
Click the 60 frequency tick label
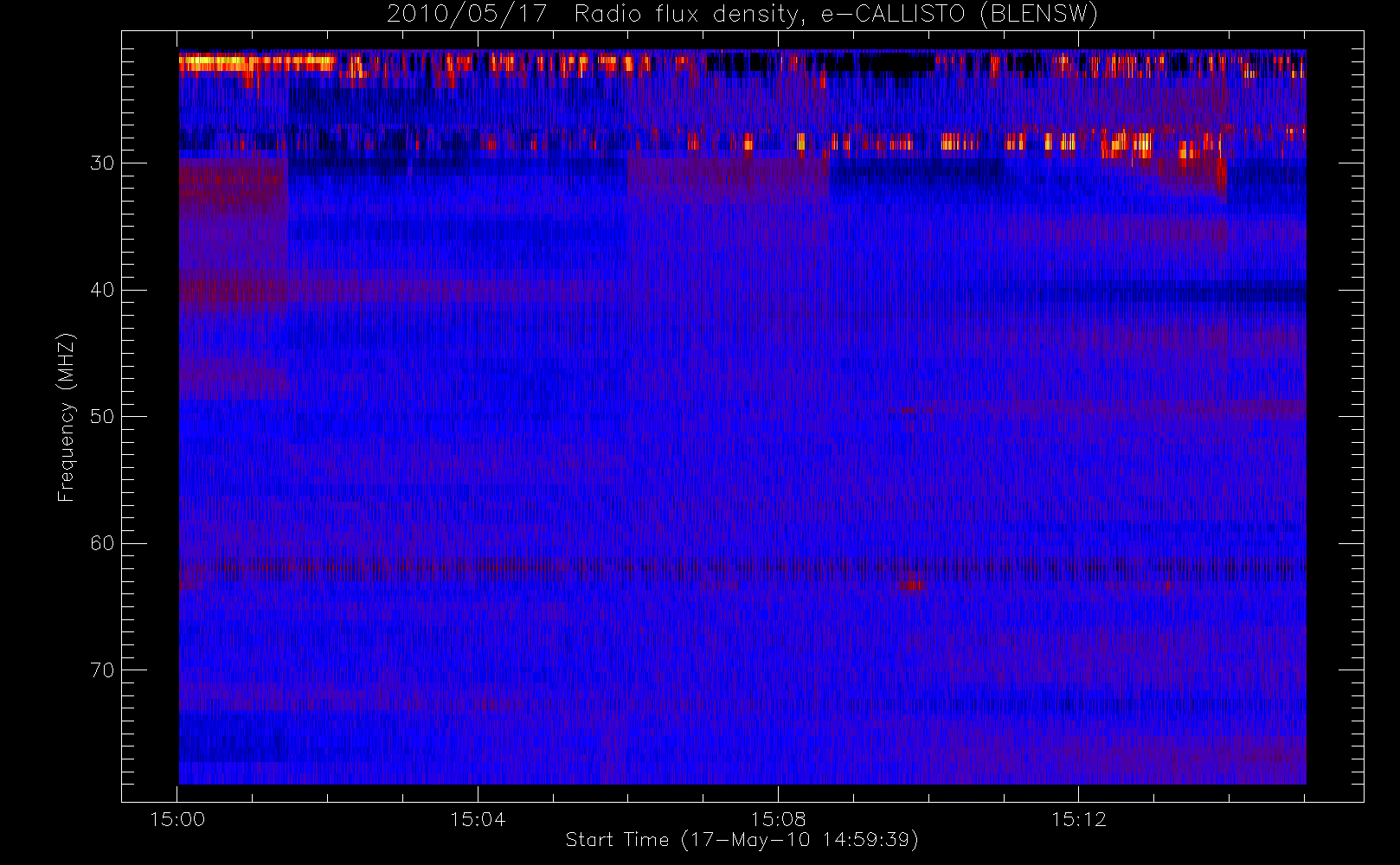point(102,543)
